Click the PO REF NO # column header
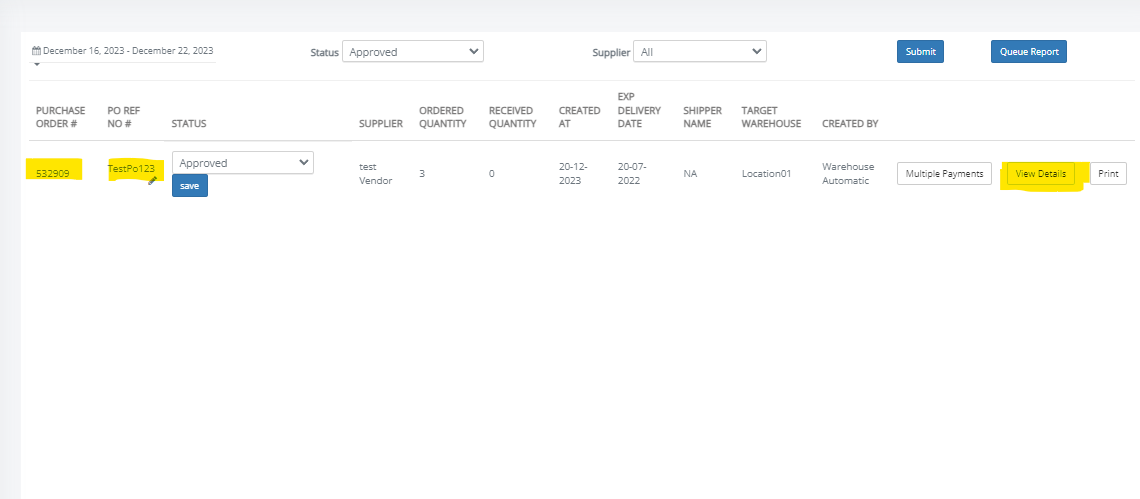The width and height of the screenshot is (1140, 499). [x=124, y=117]
